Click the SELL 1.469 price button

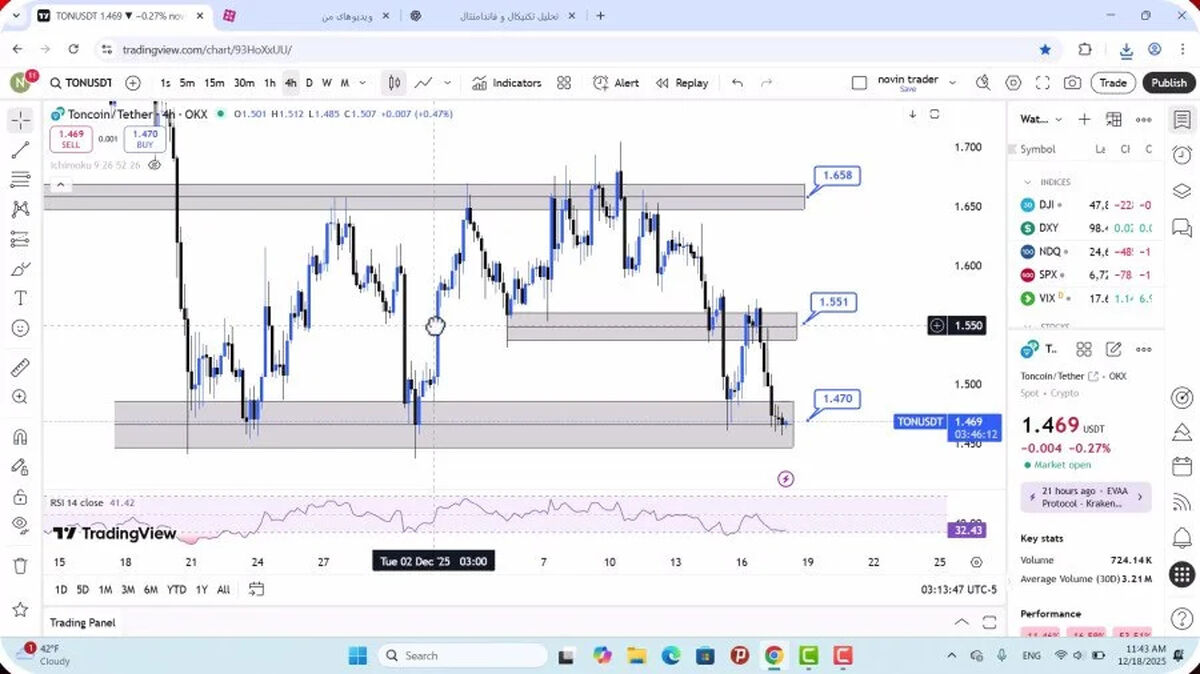tap(71, 139)
